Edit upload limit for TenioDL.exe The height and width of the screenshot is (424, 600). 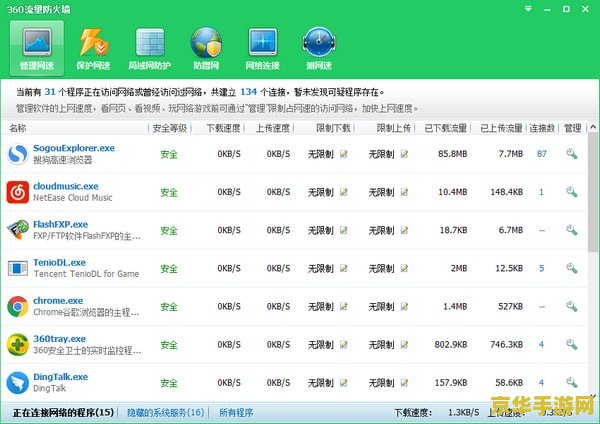click(404, 268)
